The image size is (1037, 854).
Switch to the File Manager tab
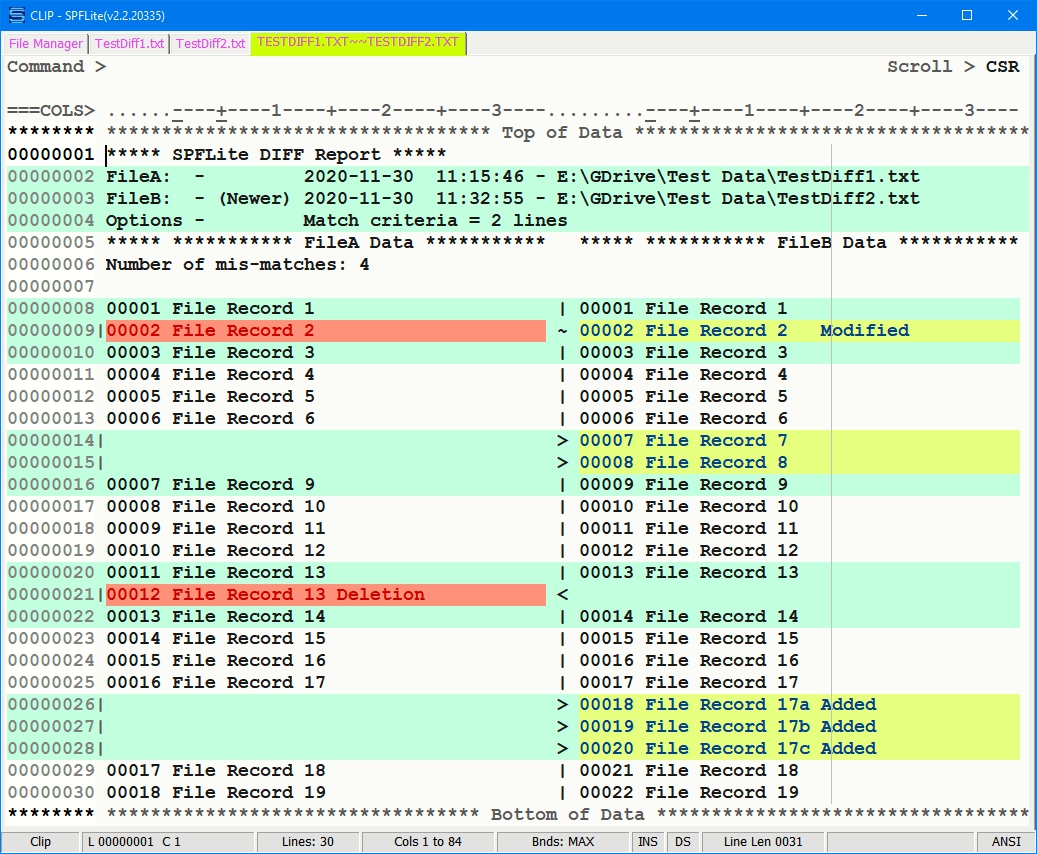tap(46, 44)
